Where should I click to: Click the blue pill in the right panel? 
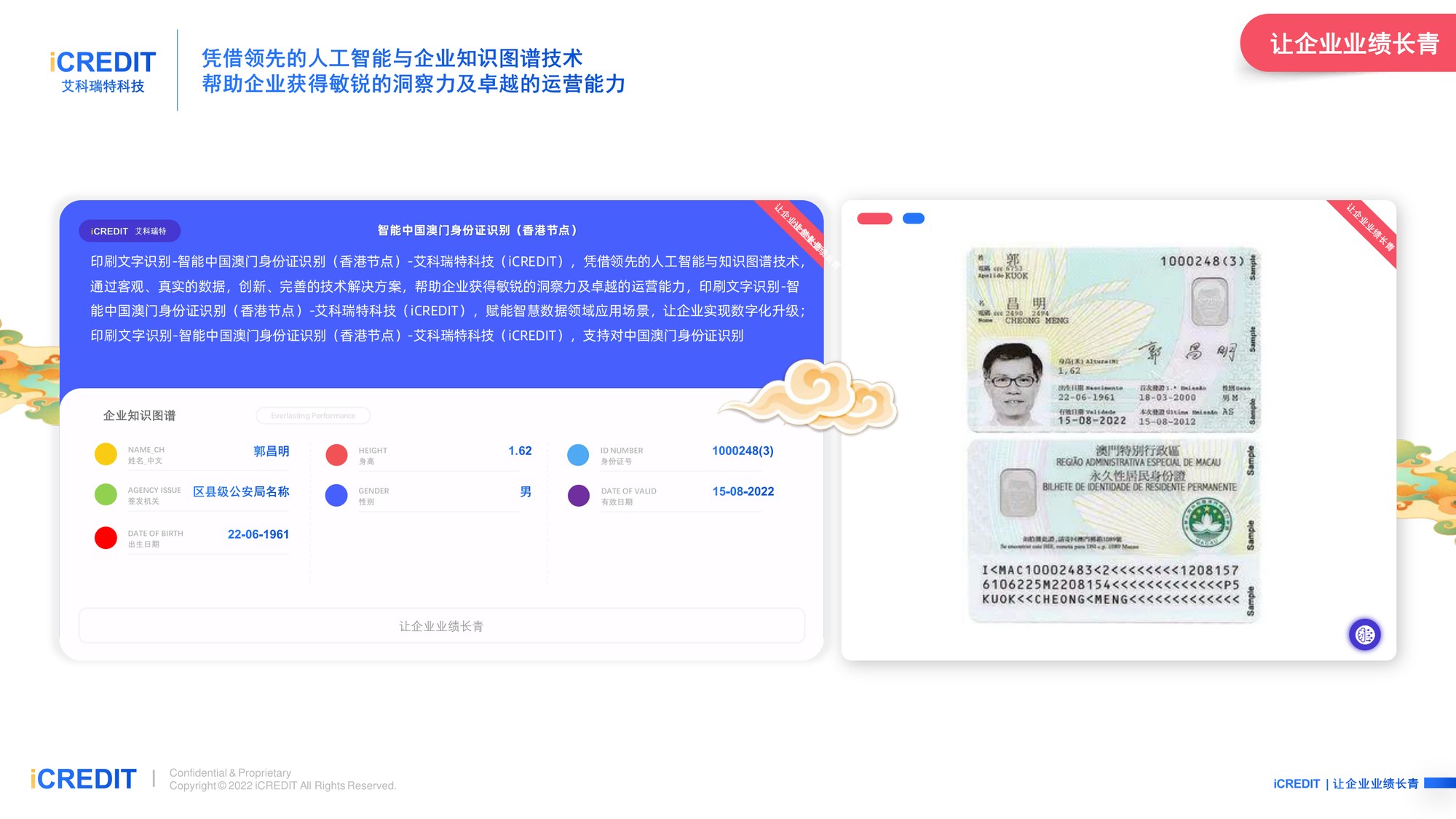[913, 218]
